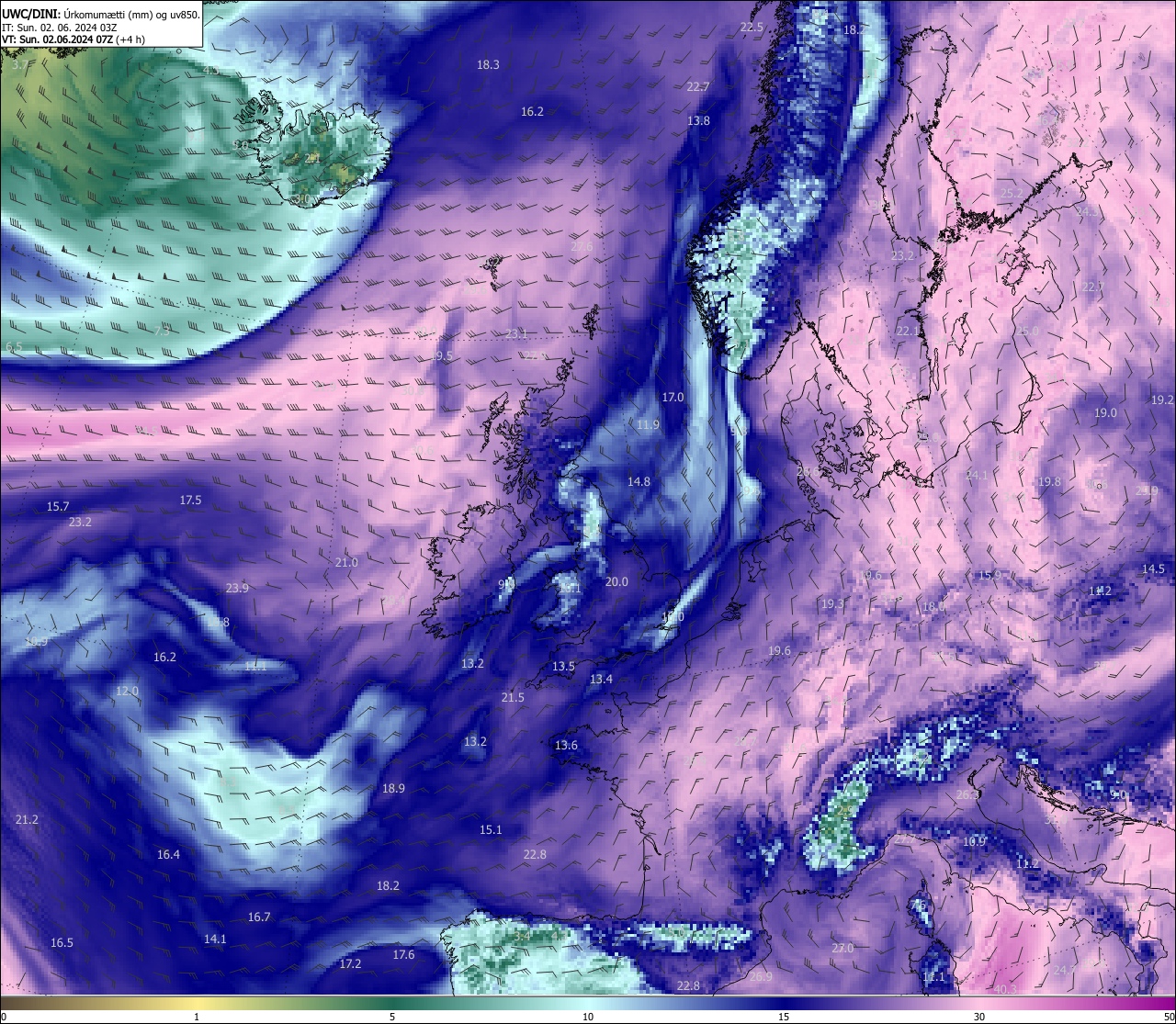Screen dimensions: 1176x1024
Task: Click the 18.0 value label
Action: point(933,606)
